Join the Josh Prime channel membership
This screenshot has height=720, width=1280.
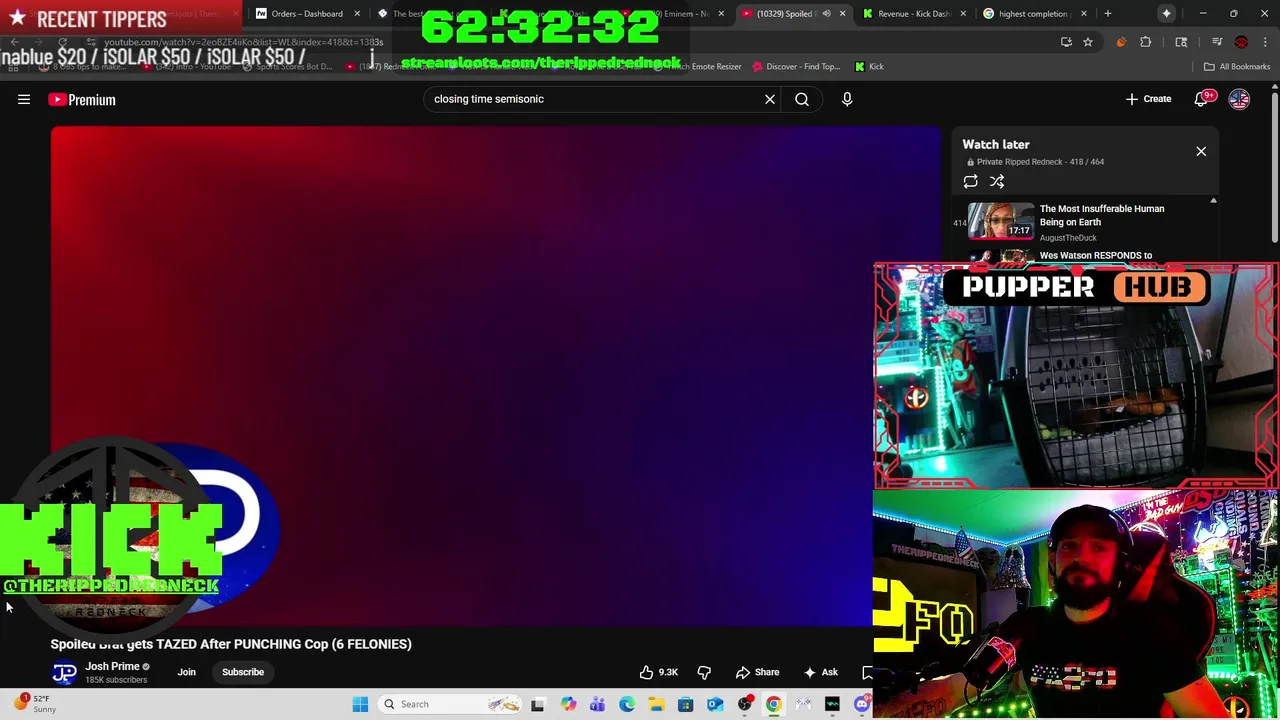click(x=187, y=672)
